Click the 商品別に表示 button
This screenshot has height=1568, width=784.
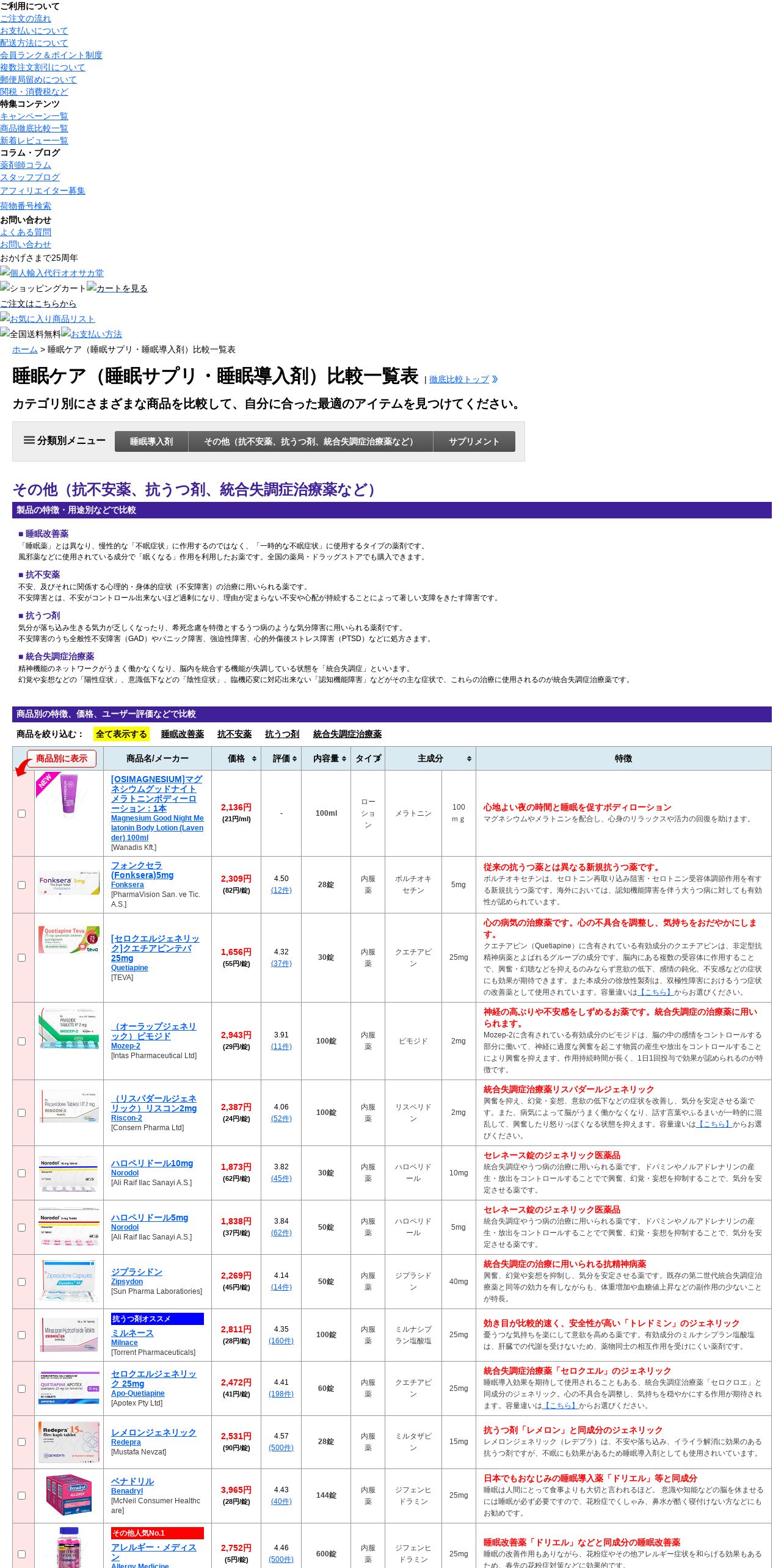point(62,758)
